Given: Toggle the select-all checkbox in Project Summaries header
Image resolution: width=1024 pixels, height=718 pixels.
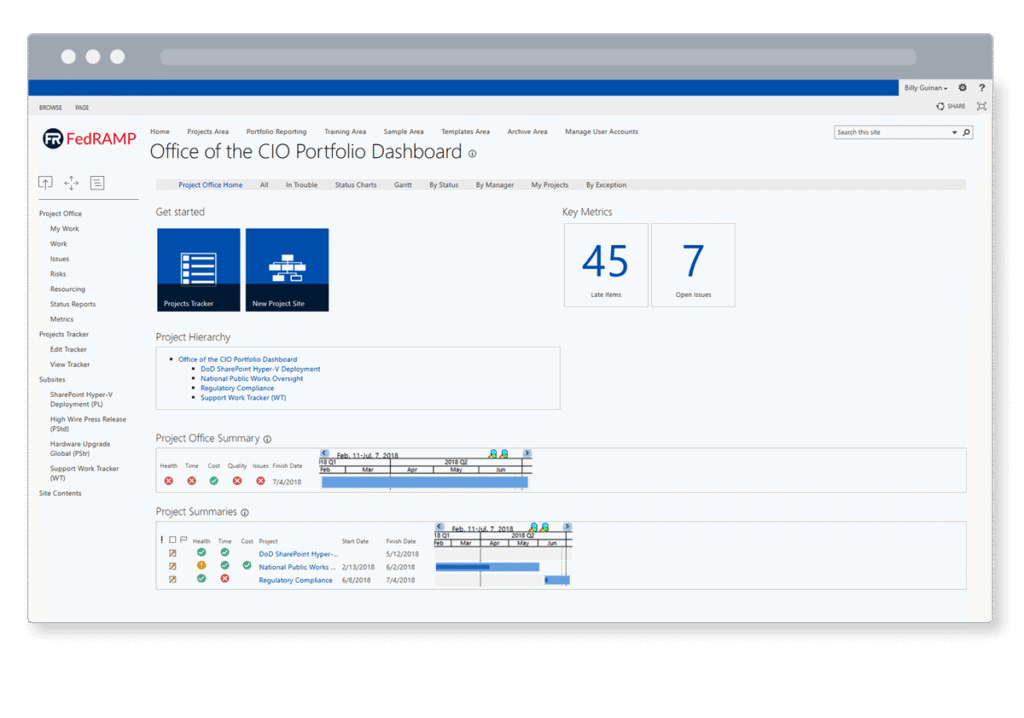Looking at the screenshot, I should 172,540.
